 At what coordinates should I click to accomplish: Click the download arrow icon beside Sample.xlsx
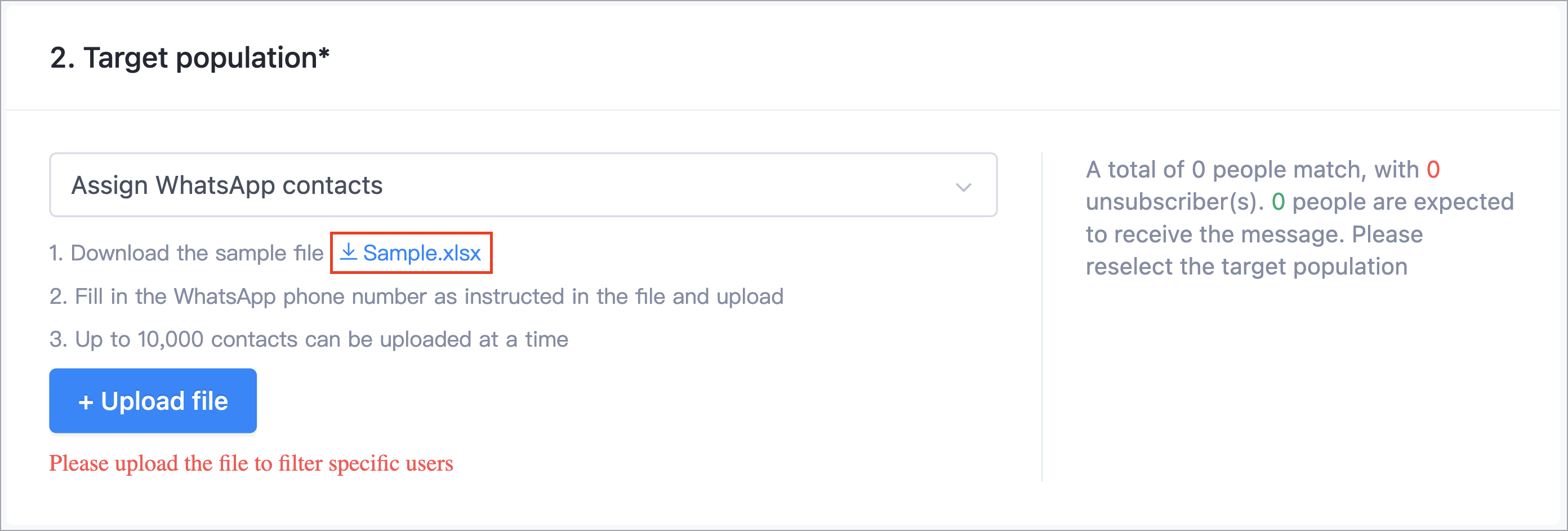[x=348, y=251]
